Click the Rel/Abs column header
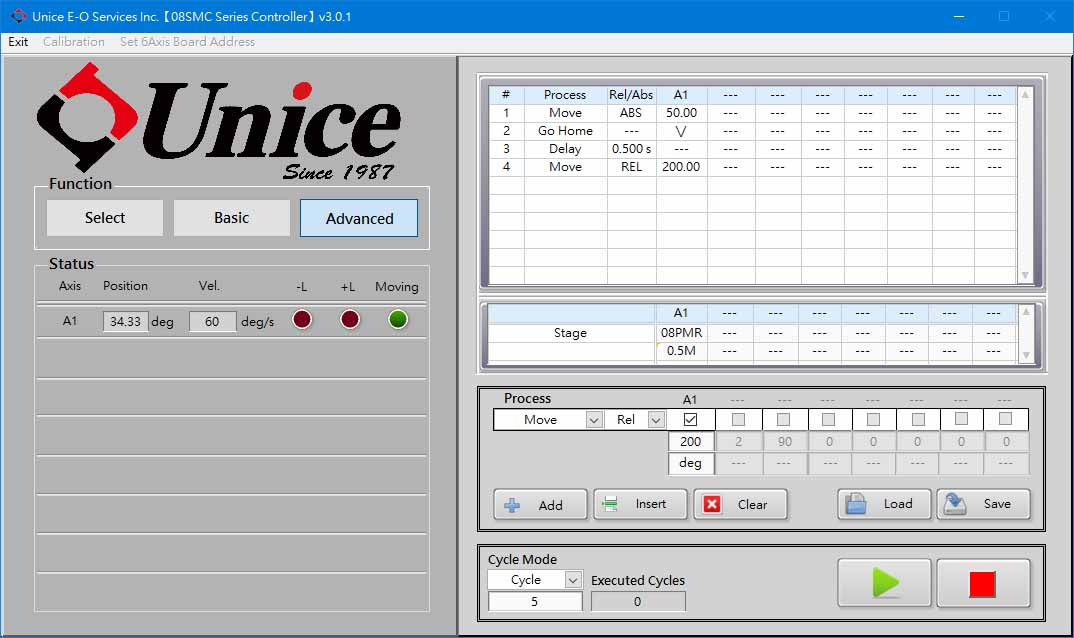Image resolution: width=1074 pixels, height=638 pixels. [631, 95]
